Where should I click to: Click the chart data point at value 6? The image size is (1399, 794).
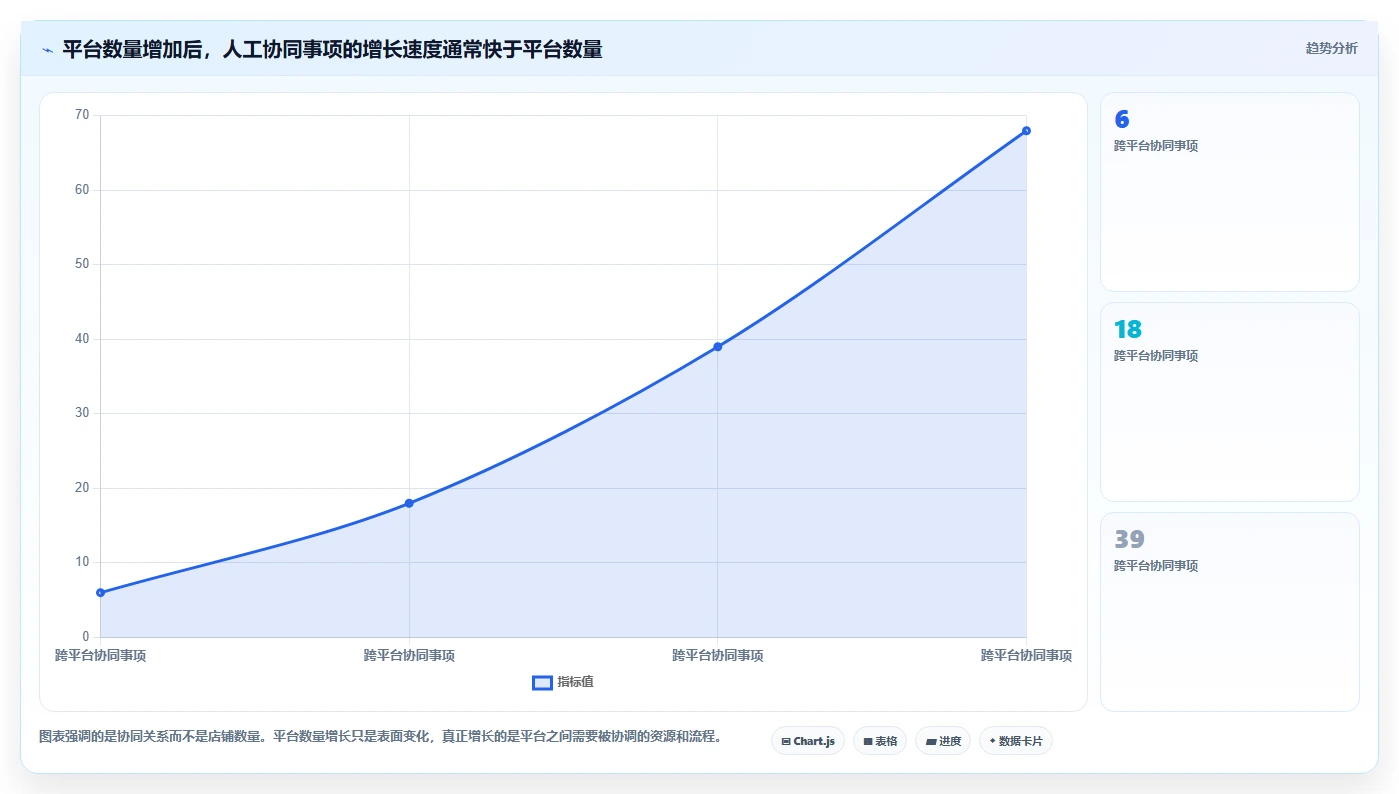click(101, 593)
